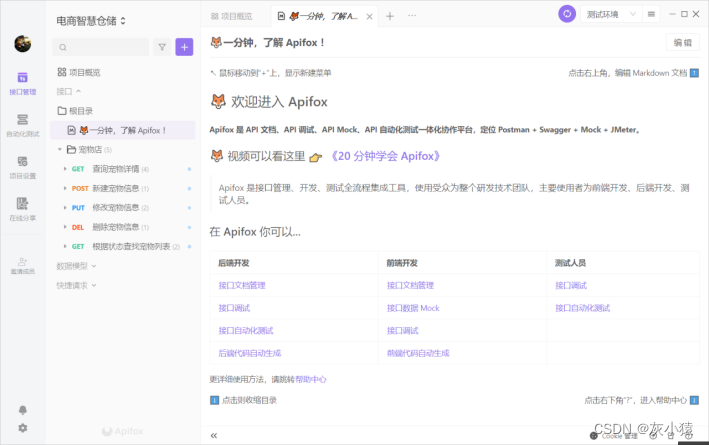
Task: Add a new tab with plus
Action: pos(390,16)
